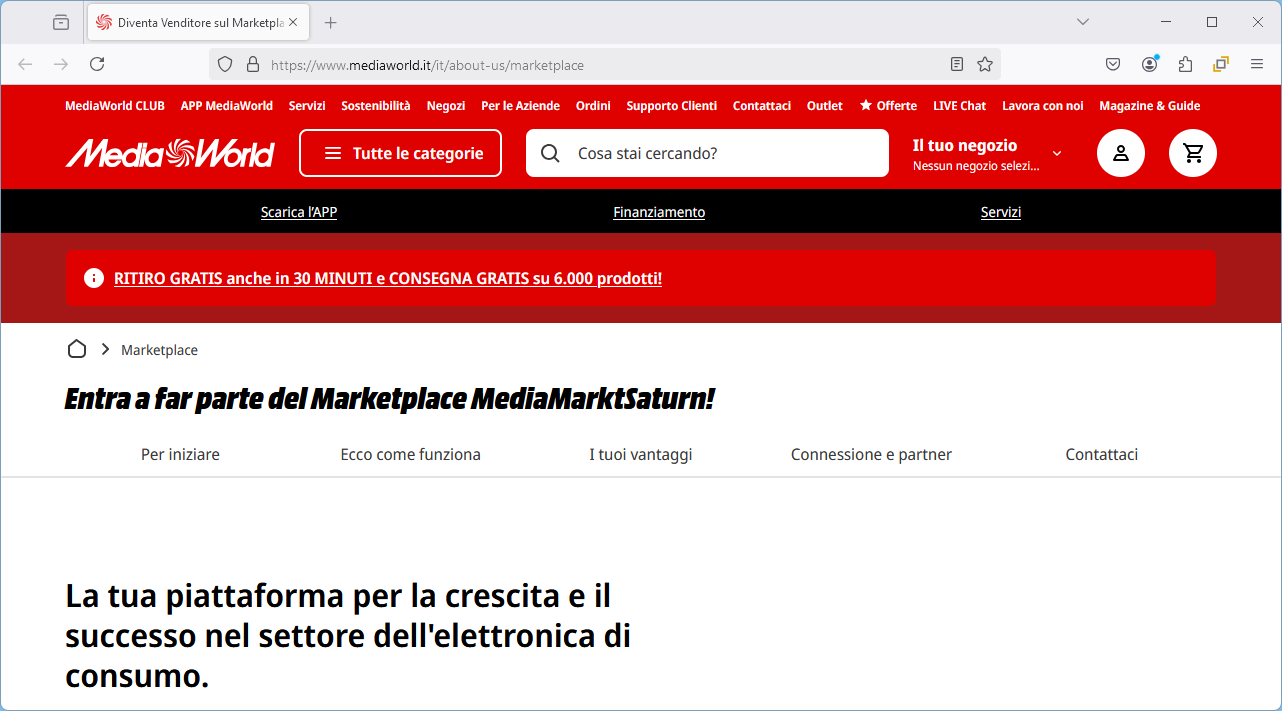Open Per le Aziende menu item
The width and height of the screenshot is (1282, 711).
[521, 106]
